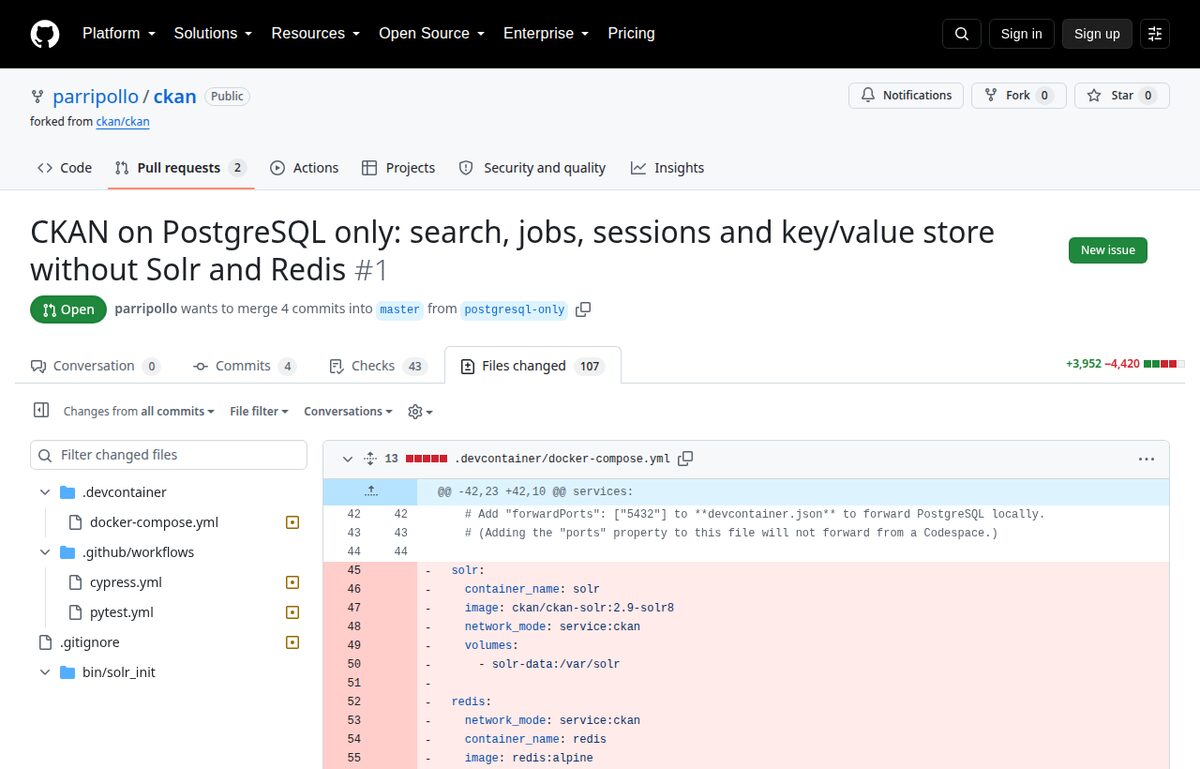Image resolution: width=1200 pixels, height=769 pixels.
Task: Toggle the file tree sidebar icon
Action: click(41, 410)
